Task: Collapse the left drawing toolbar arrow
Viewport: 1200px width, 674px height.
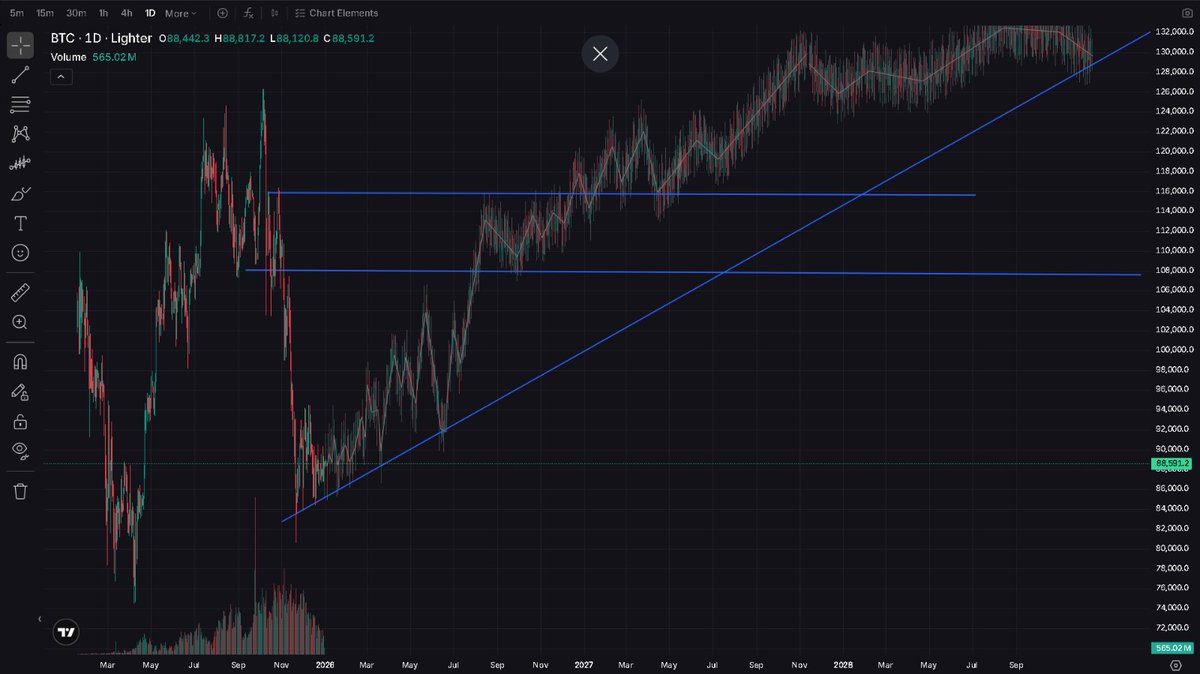Action: 40,620
